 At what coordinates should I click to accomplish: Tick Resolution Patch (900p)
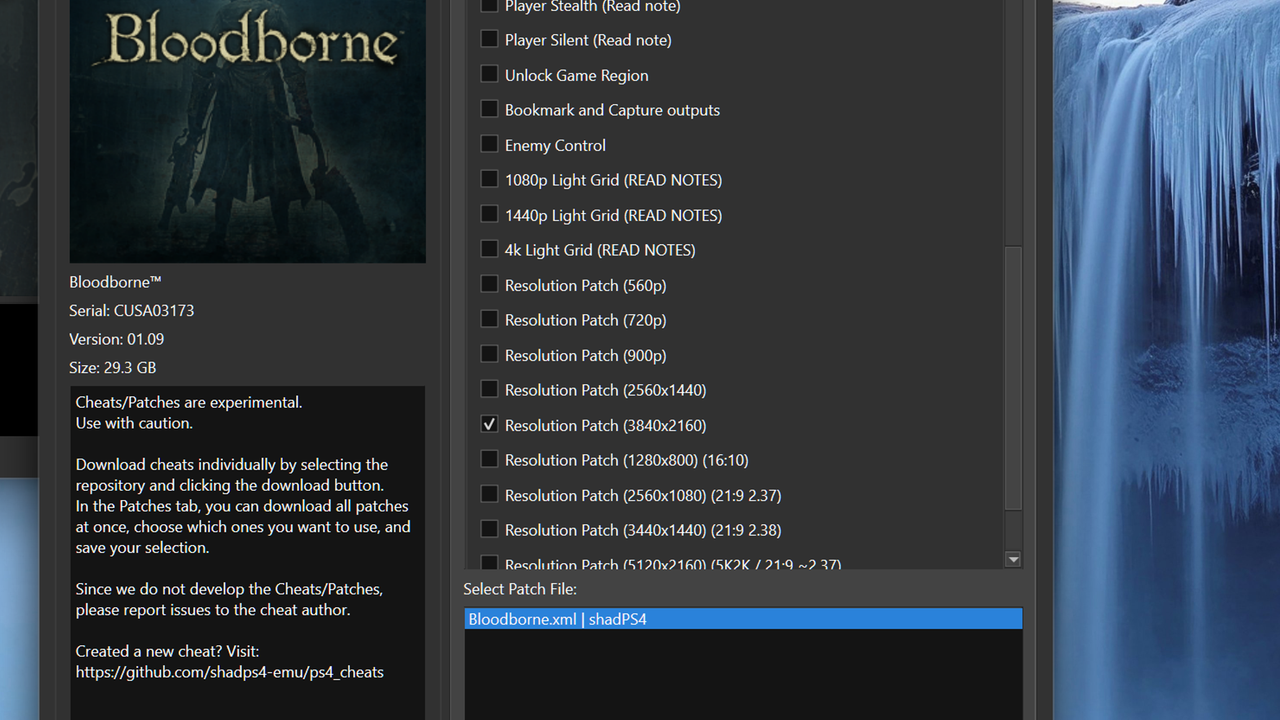(489, 354)
